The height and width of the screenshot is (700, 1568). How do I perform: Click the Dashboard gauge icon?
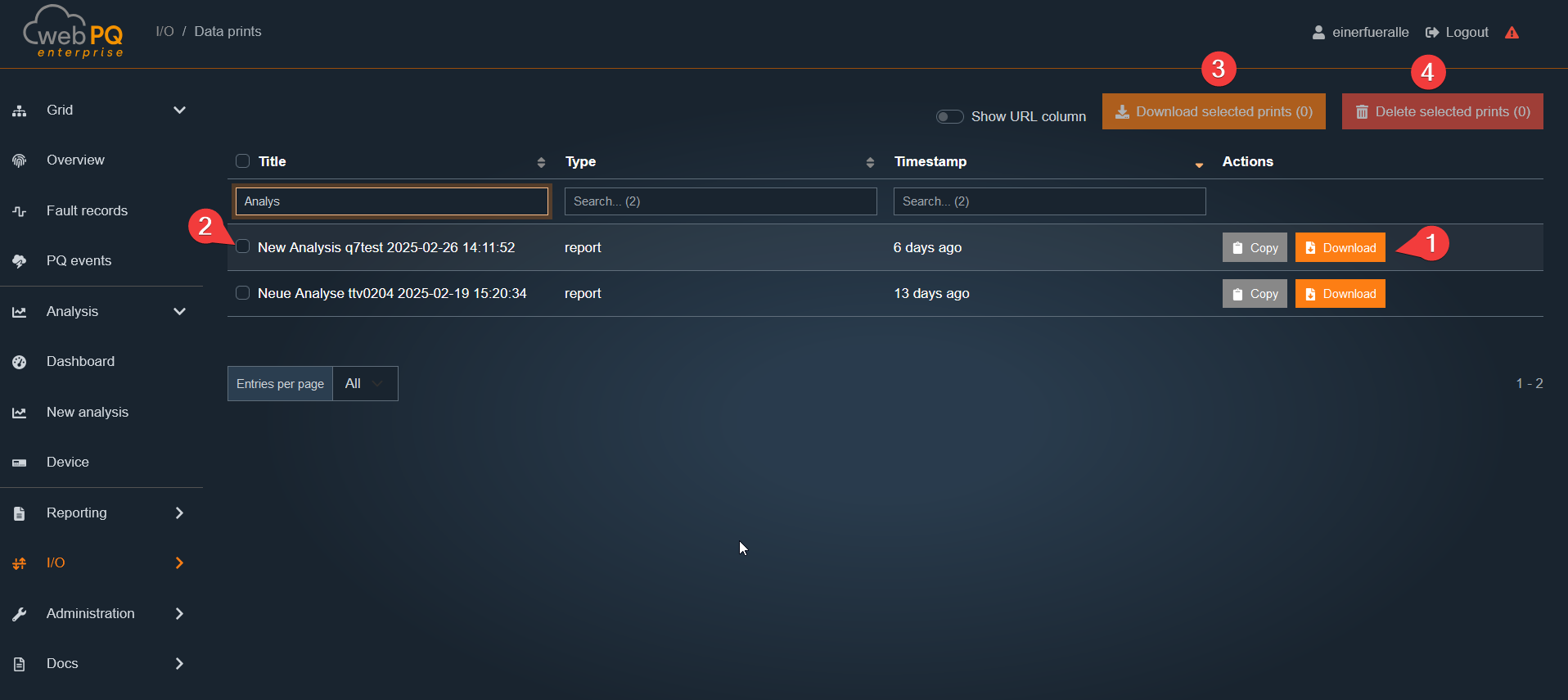[x=20, y=362]
